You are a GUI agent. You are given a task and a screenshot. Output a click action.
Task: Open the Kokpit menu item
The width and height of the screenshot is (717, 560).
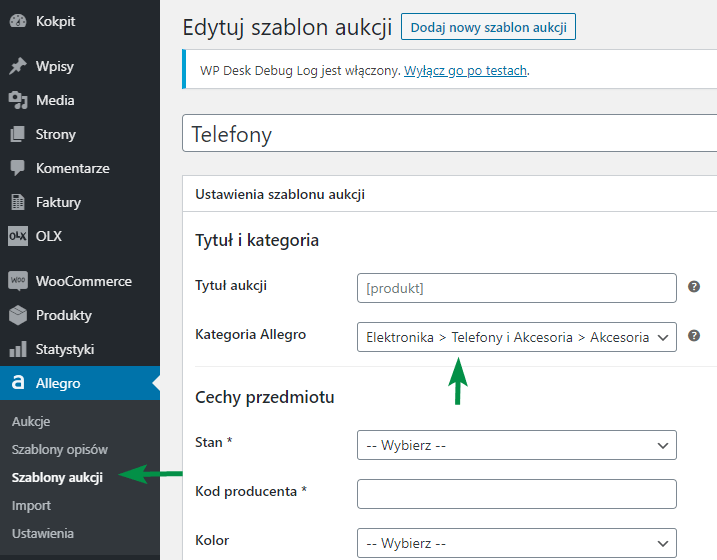[55, 21]
